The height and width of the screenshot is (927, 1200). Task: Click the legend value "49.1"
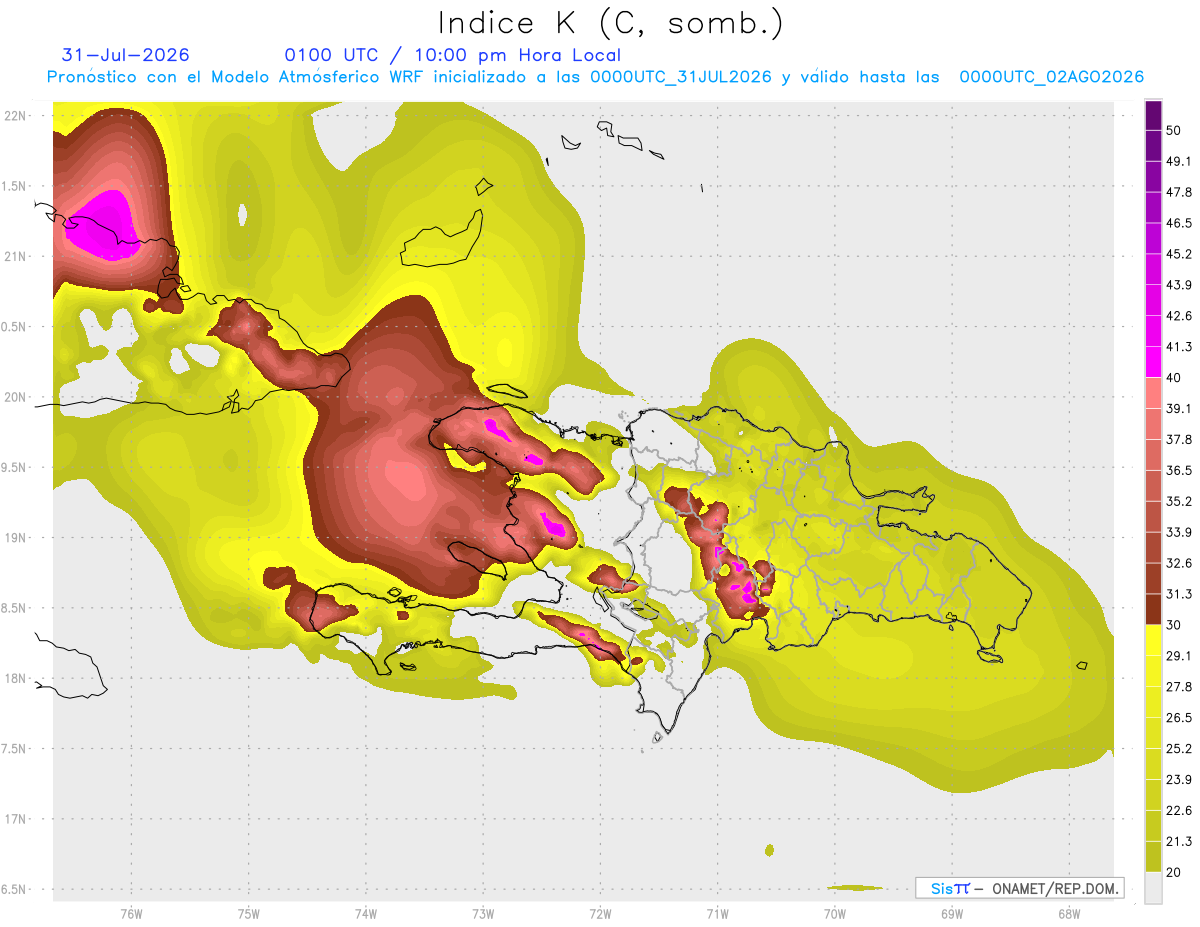point(1179,162)
